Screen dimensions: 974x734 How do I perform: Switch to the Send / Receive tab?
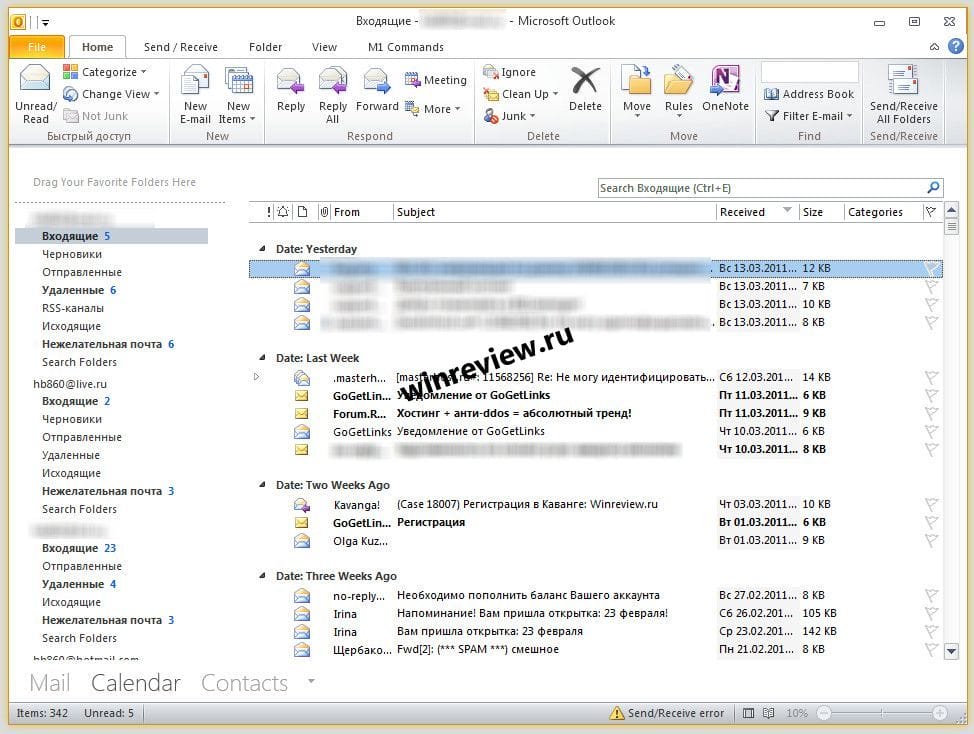tap(180, 47)
